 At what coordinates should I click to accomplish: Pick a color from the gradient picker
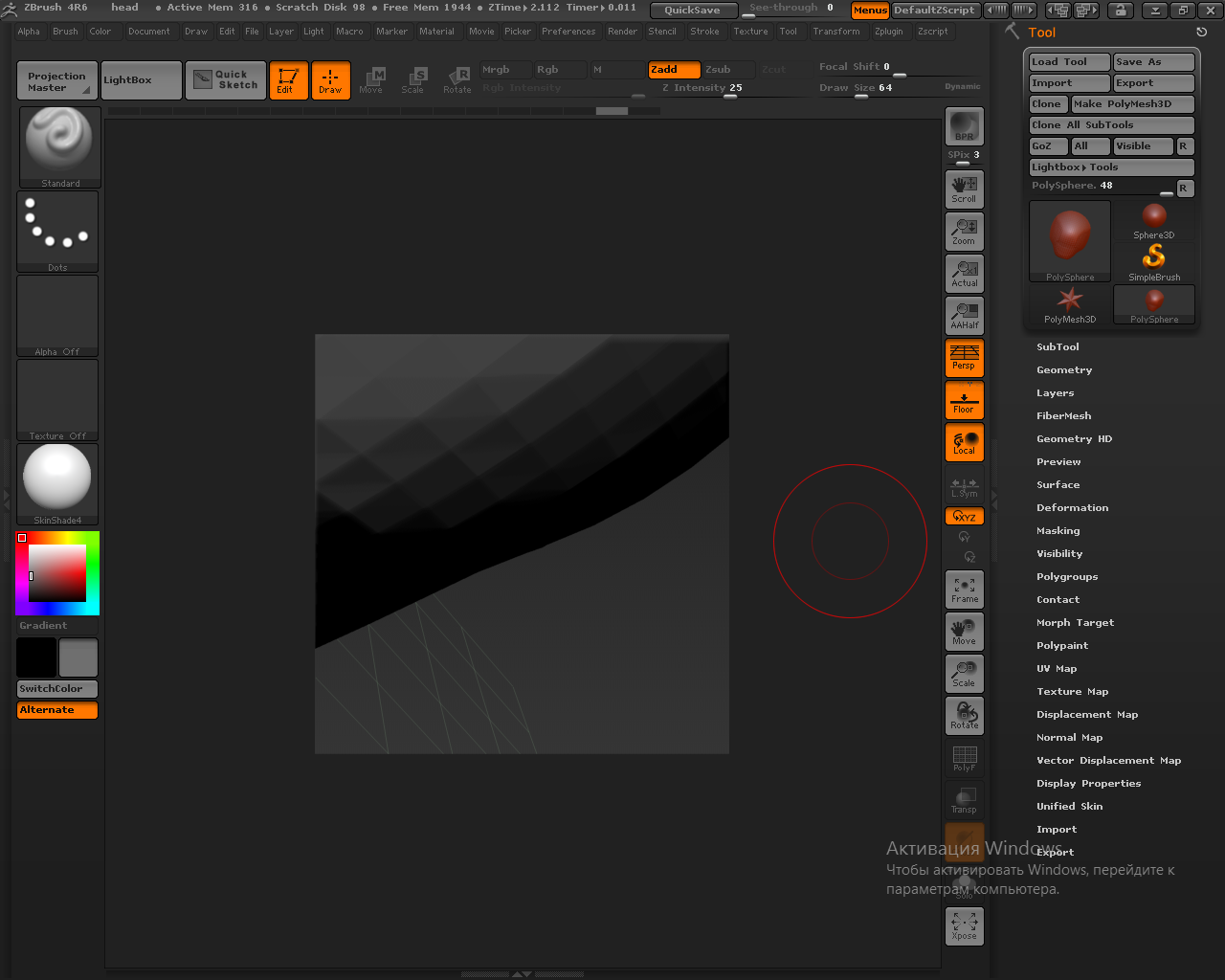pos(56,572)
